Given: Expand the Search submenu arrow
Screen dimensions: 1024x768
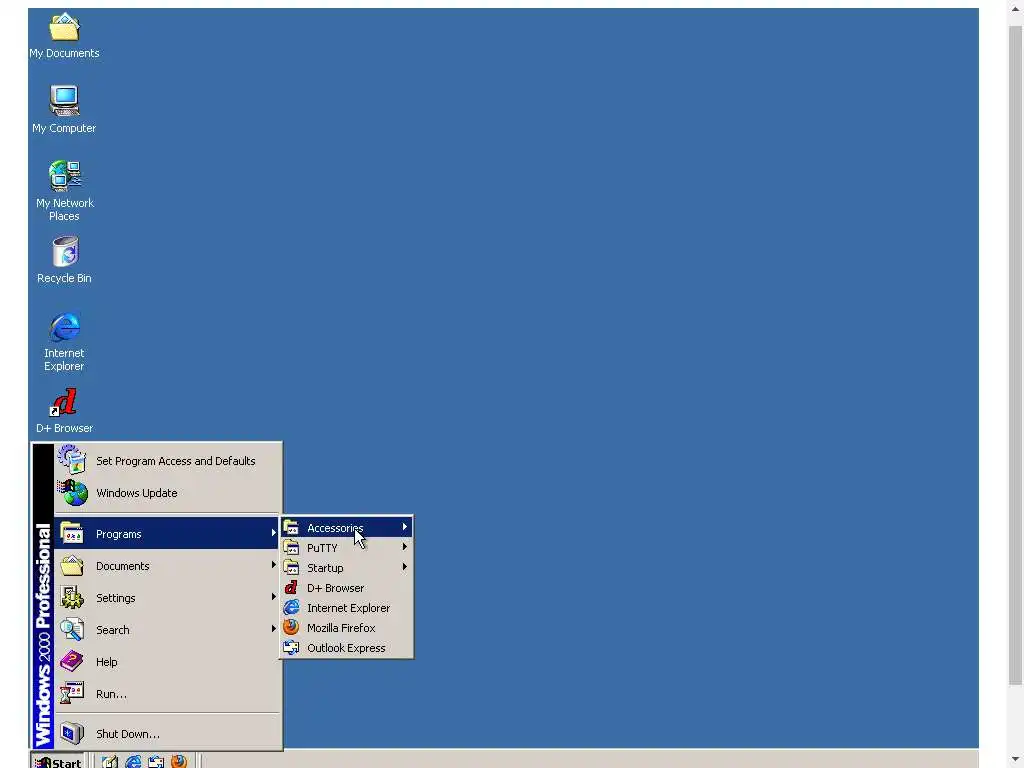Looking at the screenshot, I should (x=274, y=629).
